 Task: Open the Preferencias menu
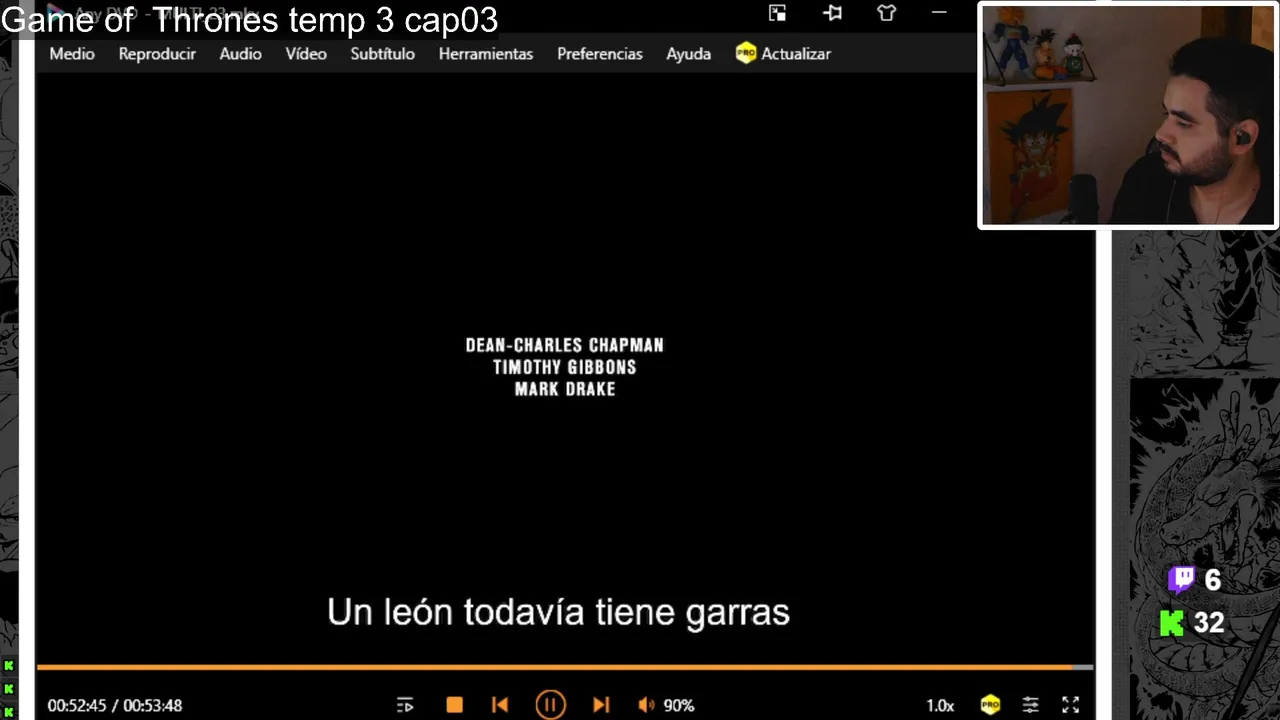coord(600,54)
